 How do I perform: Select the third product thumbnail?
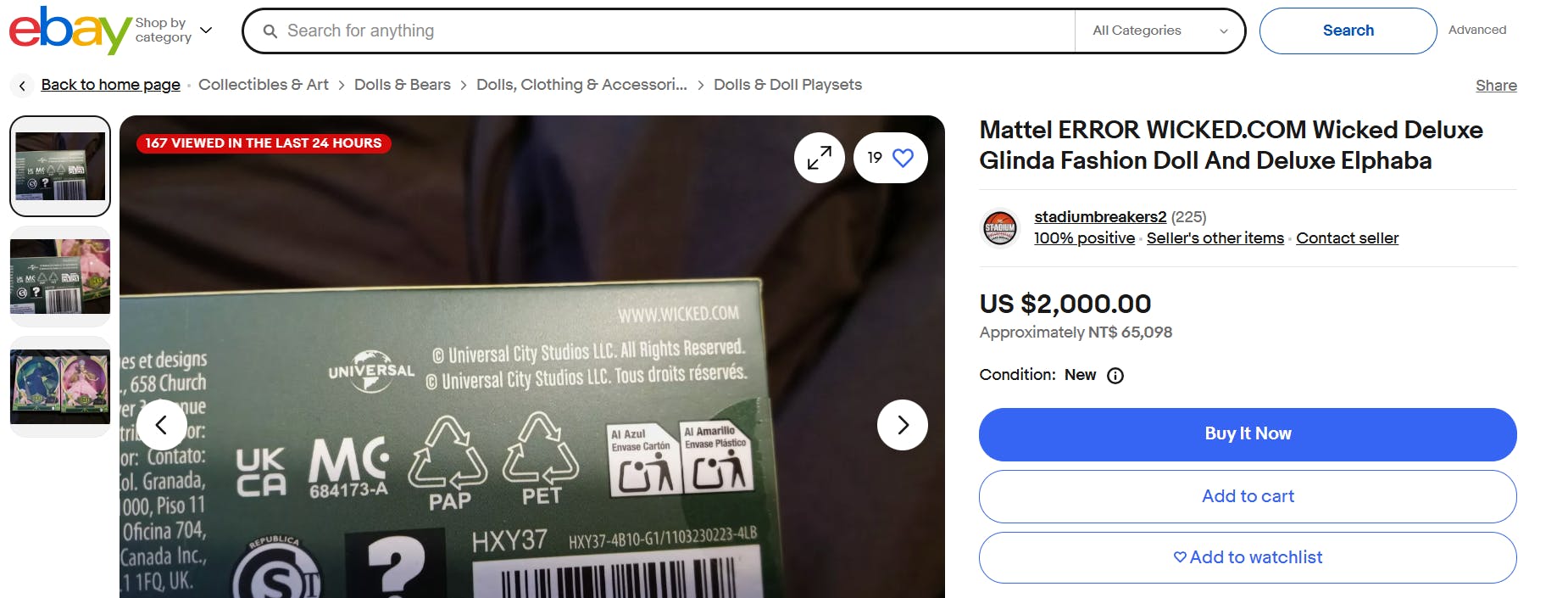point(60,387)
